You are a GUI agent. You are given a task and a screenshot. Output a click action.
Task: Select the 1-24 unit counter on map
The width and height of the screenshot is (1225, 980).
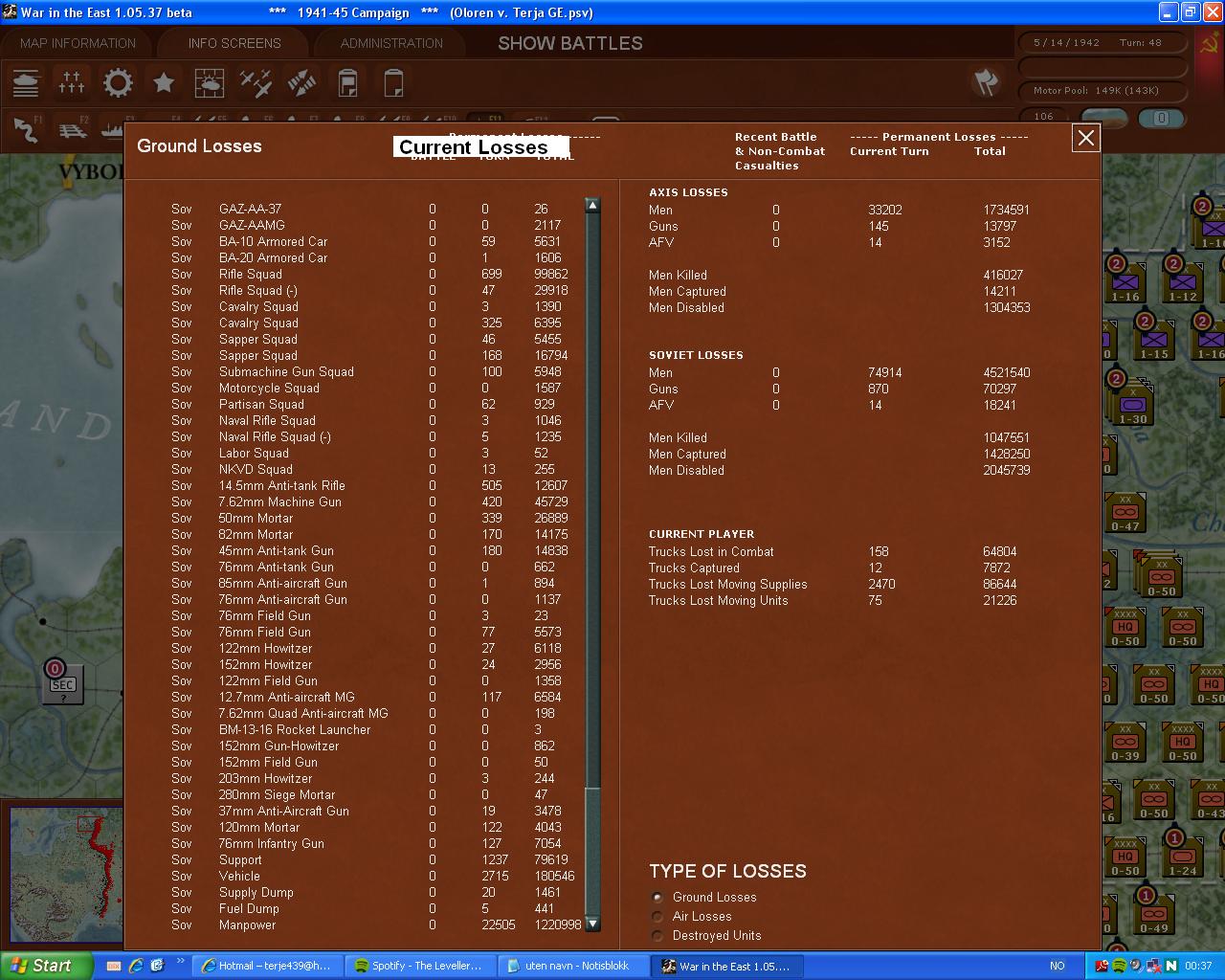click(x=1182, y=857)
